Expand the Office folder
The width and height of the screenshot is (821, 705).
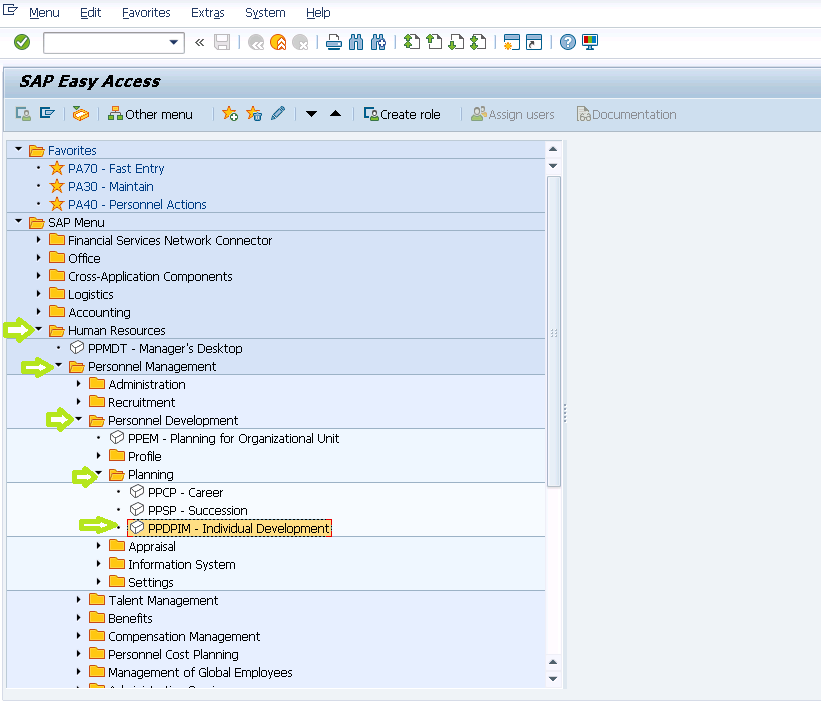(38, 258)
